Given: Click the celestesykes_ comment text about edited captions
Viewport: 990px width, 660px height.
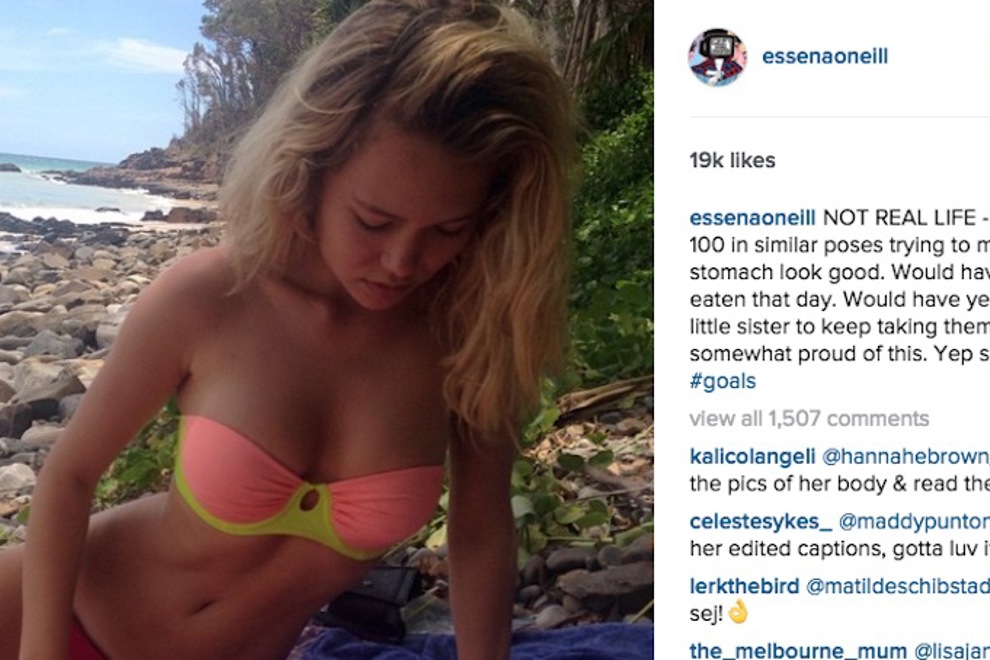Looking at the screenshot, I should [840, 548].
